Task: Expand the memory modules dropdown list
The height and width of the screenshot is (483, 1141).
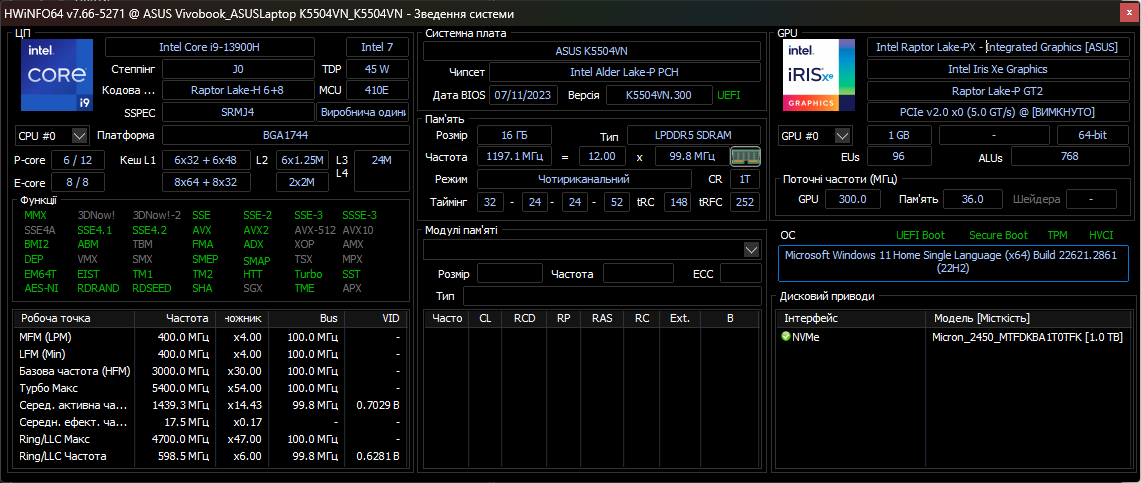Action: coord(751,249)
